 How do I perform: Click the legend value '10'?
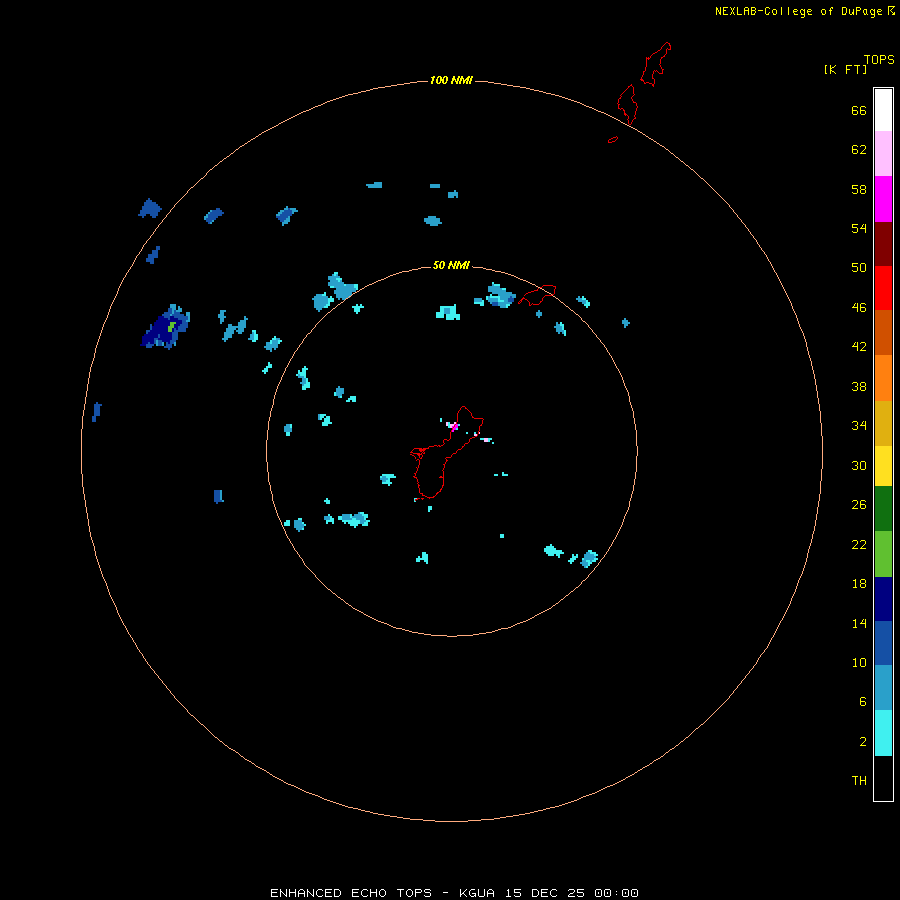tap(859, 662)
